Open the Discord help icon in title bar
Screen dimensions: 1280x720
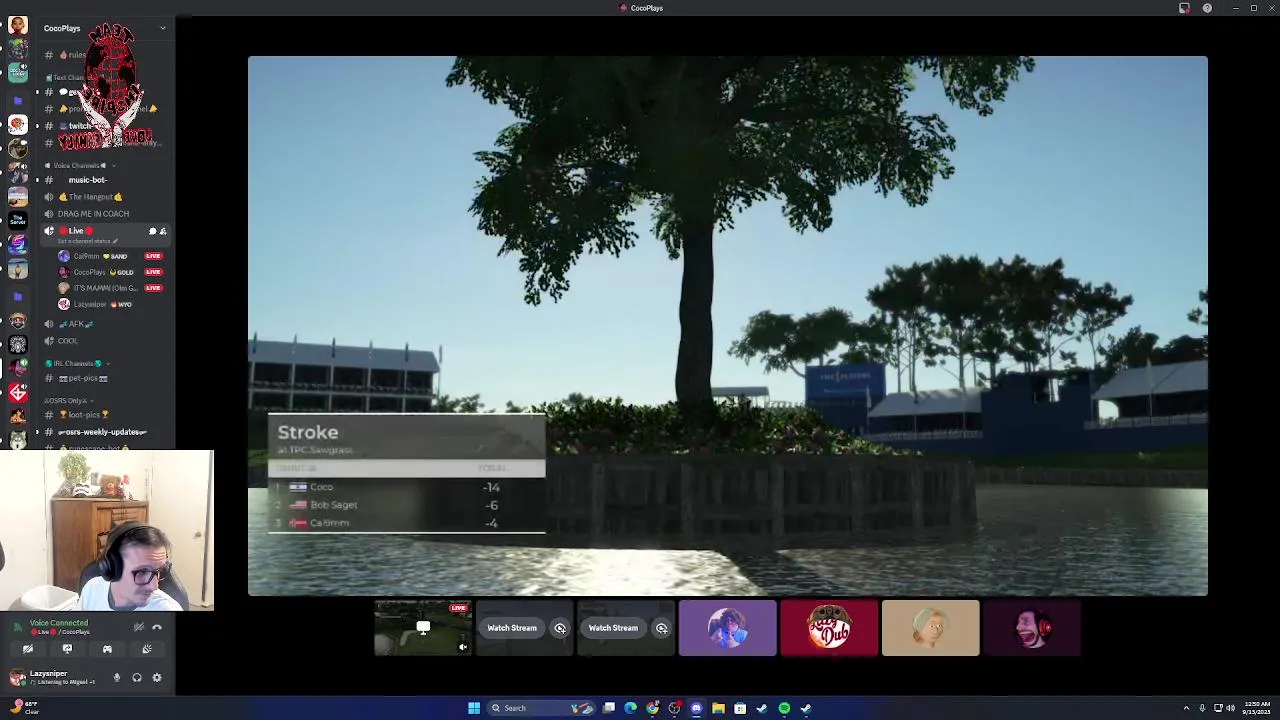1207,8
